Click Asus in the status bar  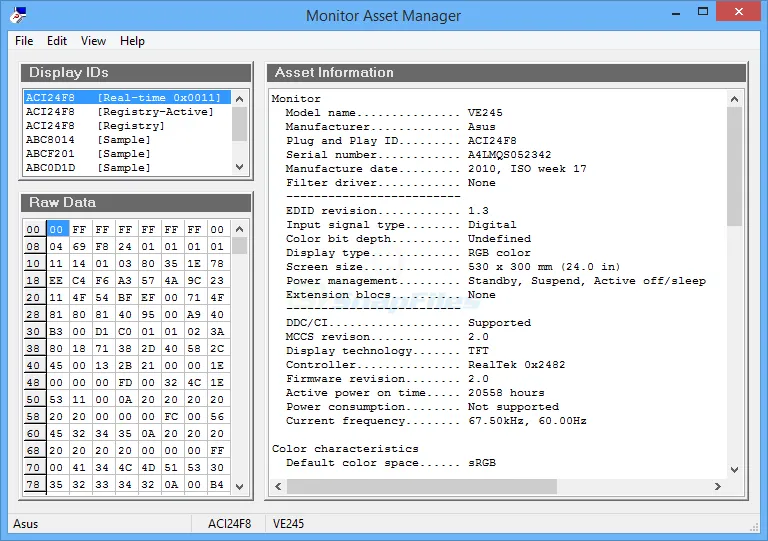(25, 524)
